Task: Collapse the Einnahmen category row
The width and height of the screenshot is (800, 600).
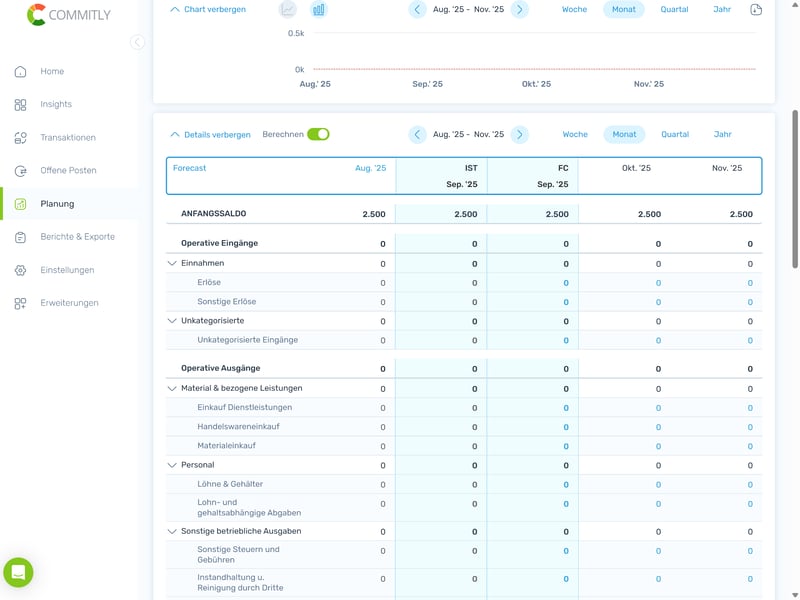Action: (172, 264)
